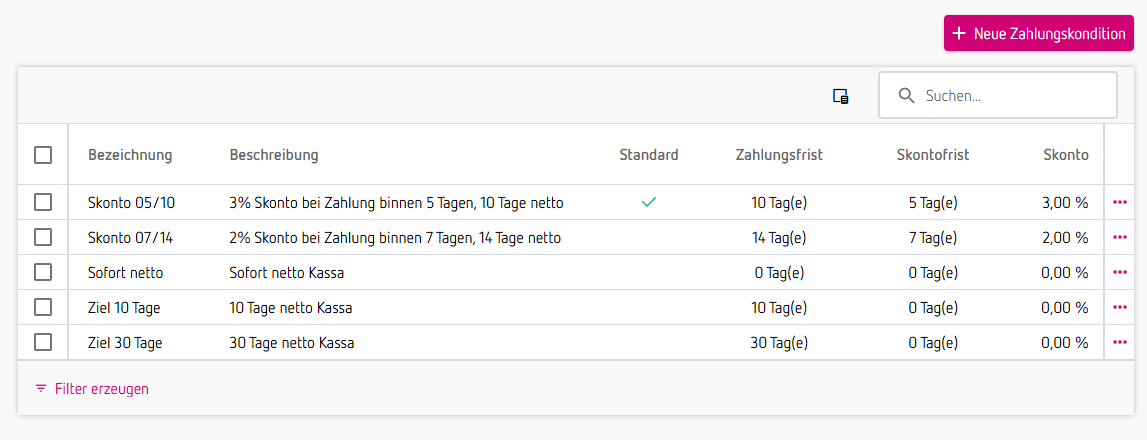The image size is (1147, 440).
Task: Sort by Bezeichnung column header
Action: (x=130, y=155)
